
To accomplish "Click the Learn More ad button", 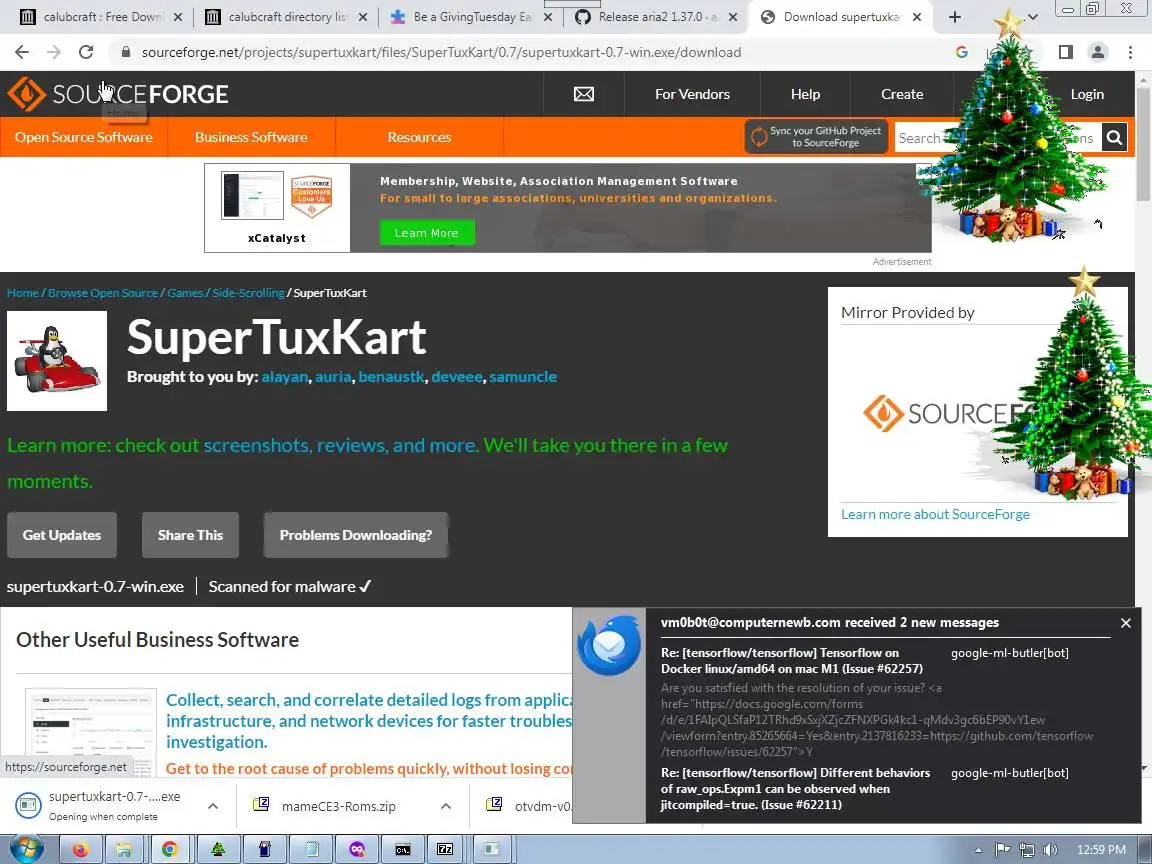I will 427,233.
